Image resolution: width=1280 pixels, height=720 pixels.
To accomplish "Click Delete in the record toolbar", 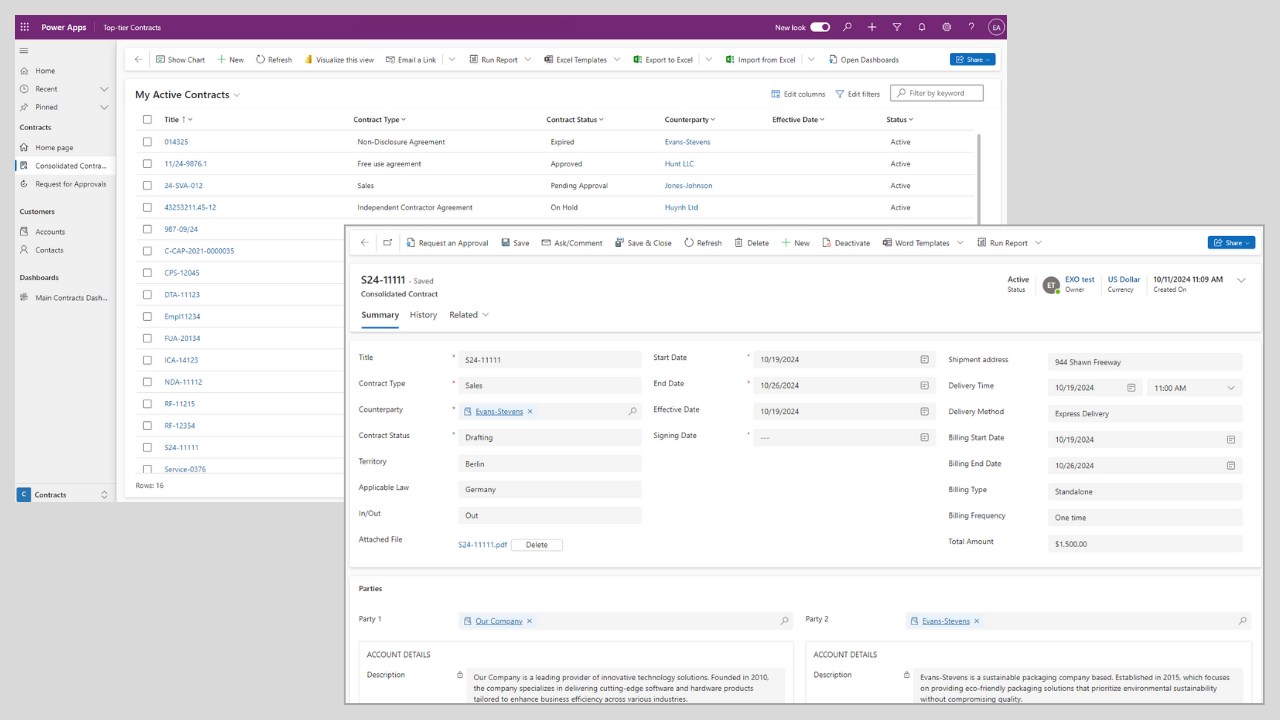I will [x=752, y=243].
